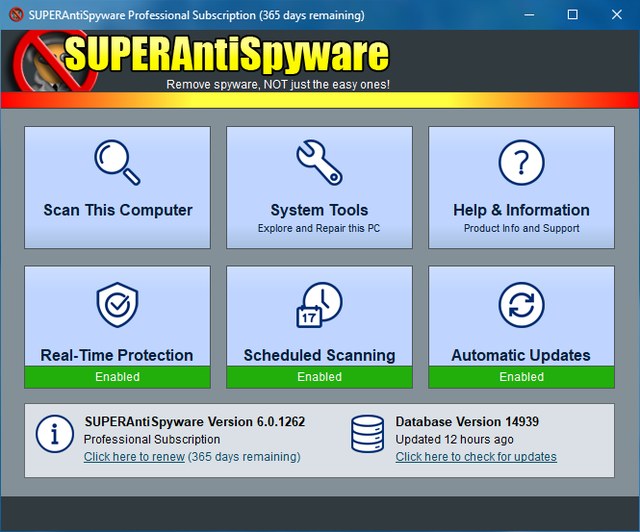Open System Tools label text
This screenshot has height=532, width=640.
click(319, 210)
